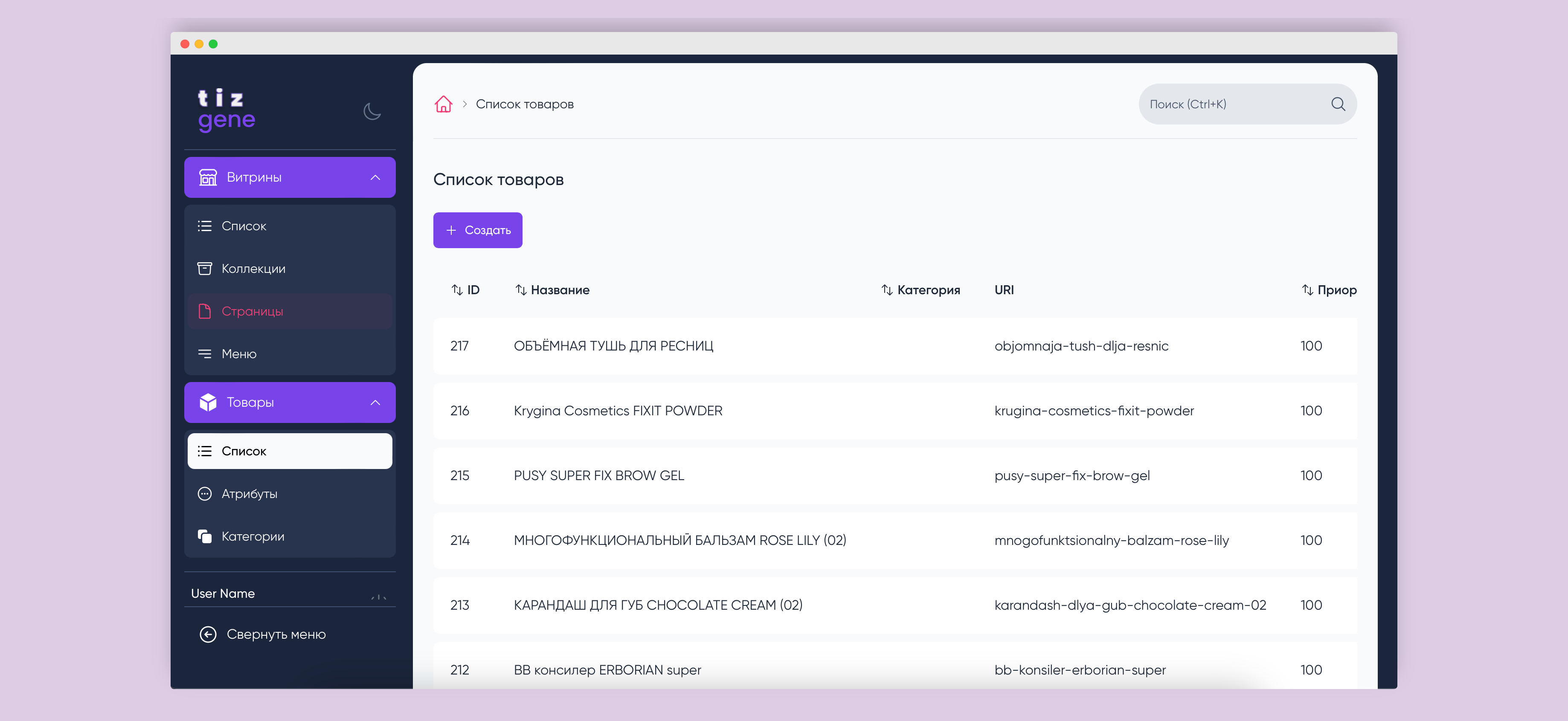Screen dimensions: 1568x721
Task: Click URI karandash-dlya-gub-chocolate-cream-02
Action: (x=1130, y=605)
